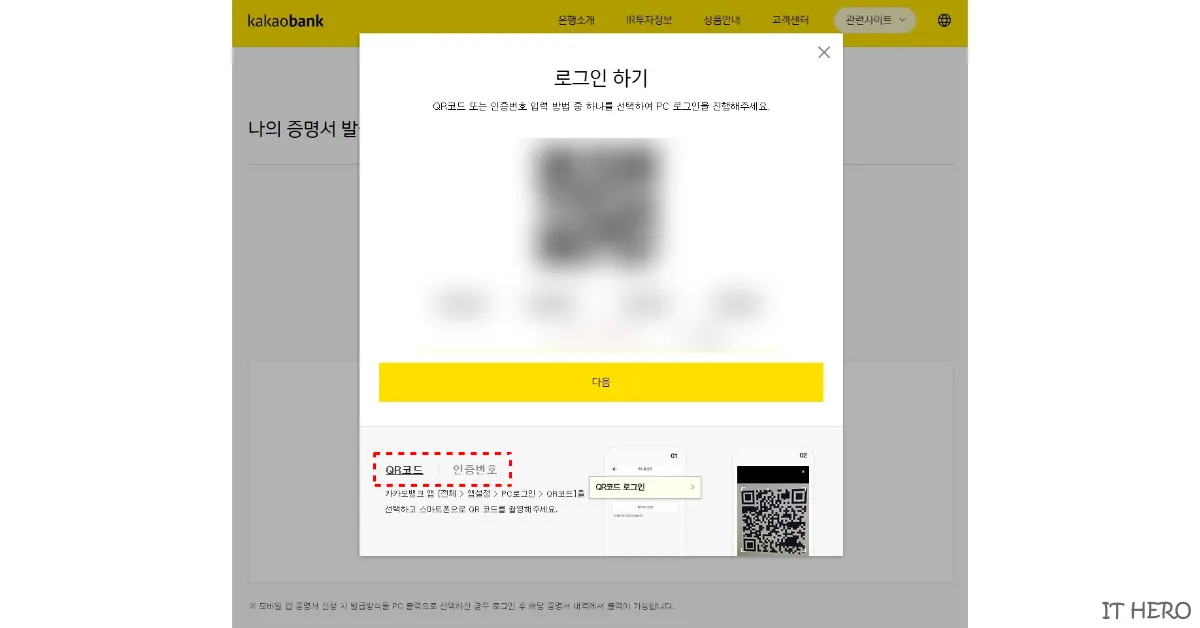Click the kakaobank logo
The height and width of the screenshot is (628, 1200).
[x=285, y=20]
